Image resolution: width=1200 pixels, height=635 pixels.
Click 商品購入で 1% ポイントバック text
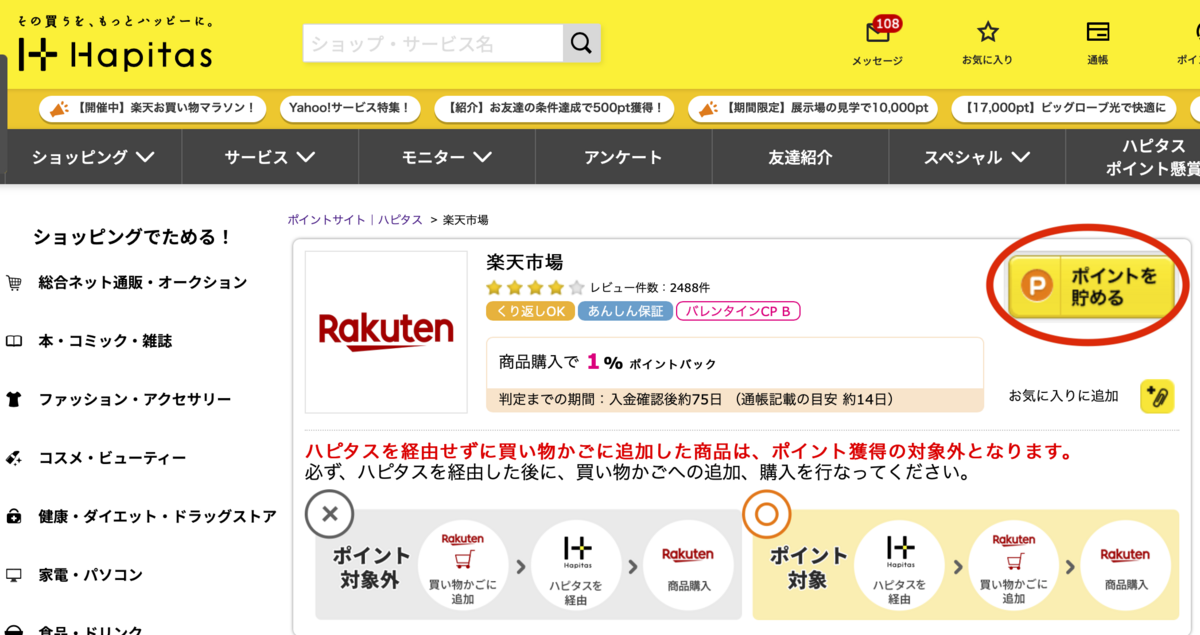click(x=608, y=362)
